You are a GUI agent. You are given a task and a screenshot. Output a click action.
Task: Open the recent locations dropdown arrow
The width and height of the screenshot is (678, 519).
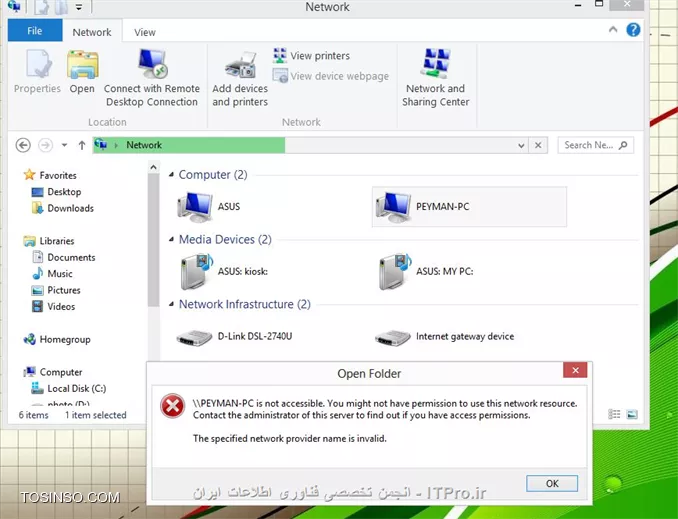coord(64,145)
